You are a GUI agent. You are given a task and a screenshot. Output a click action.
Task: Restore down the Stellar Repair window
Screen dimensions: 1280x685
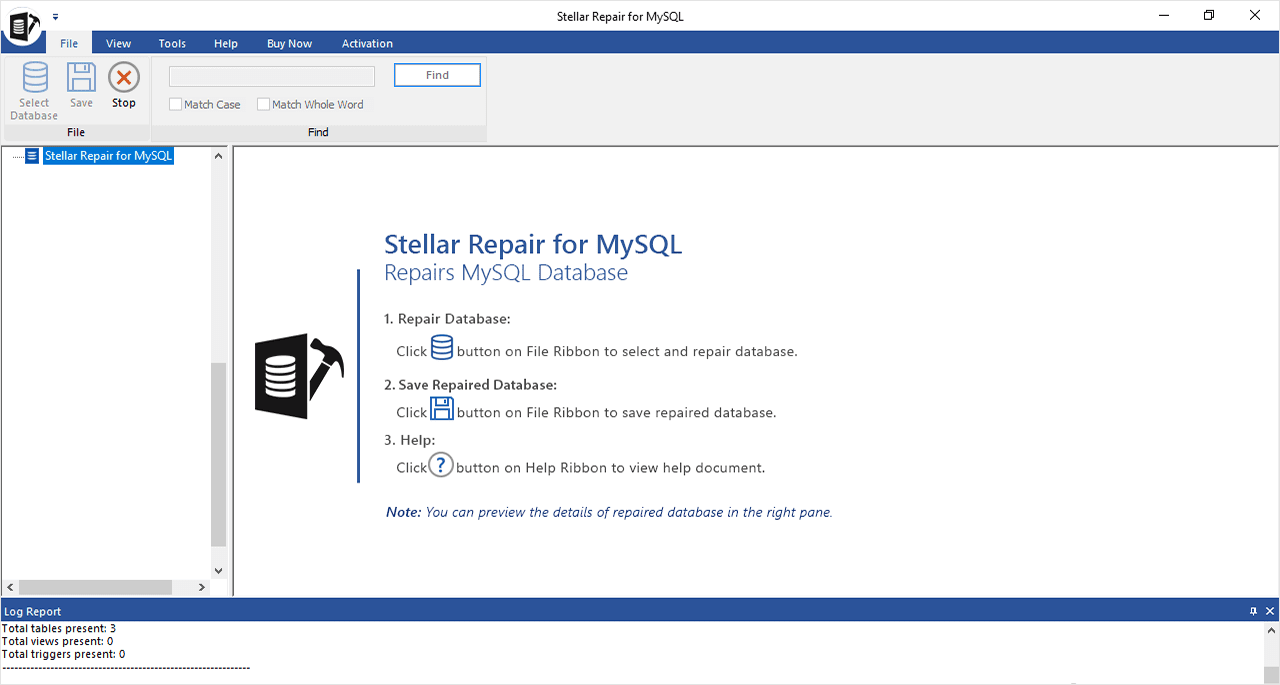[x=1209, y=15]
